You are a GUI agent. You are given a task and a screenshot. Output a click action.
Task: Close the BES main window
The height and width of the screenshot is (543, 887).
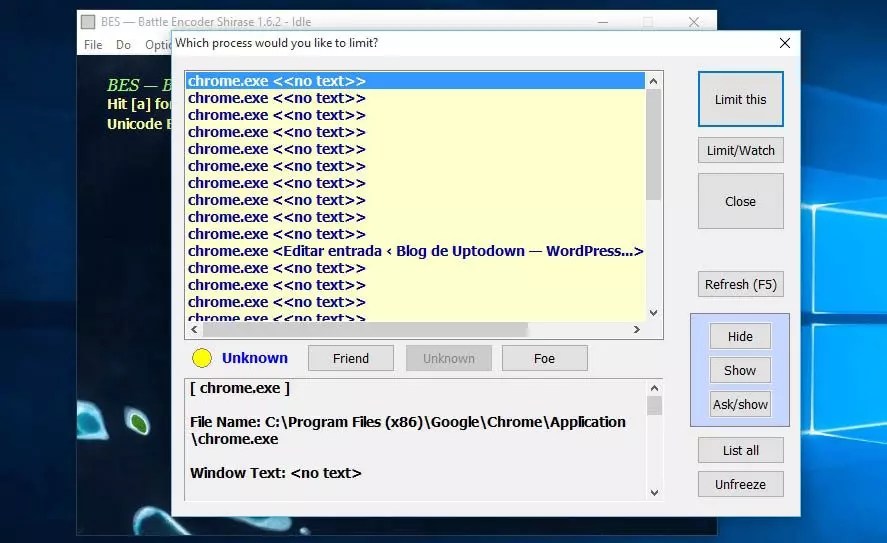click(x=694, y=22)
